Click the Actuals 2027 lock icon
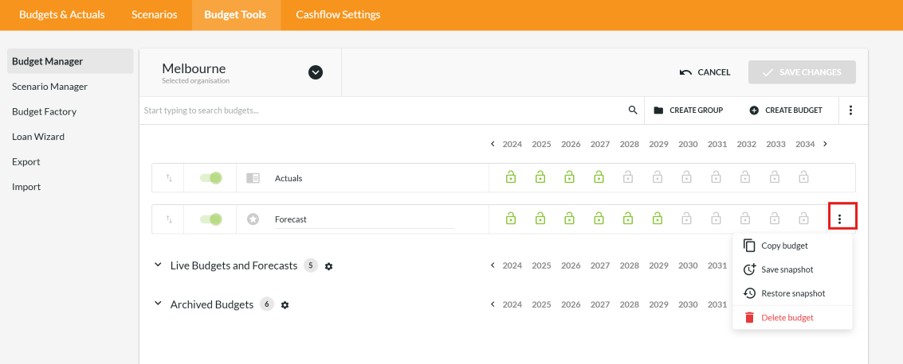The image size is (903, 364). (x=599, y=177)
